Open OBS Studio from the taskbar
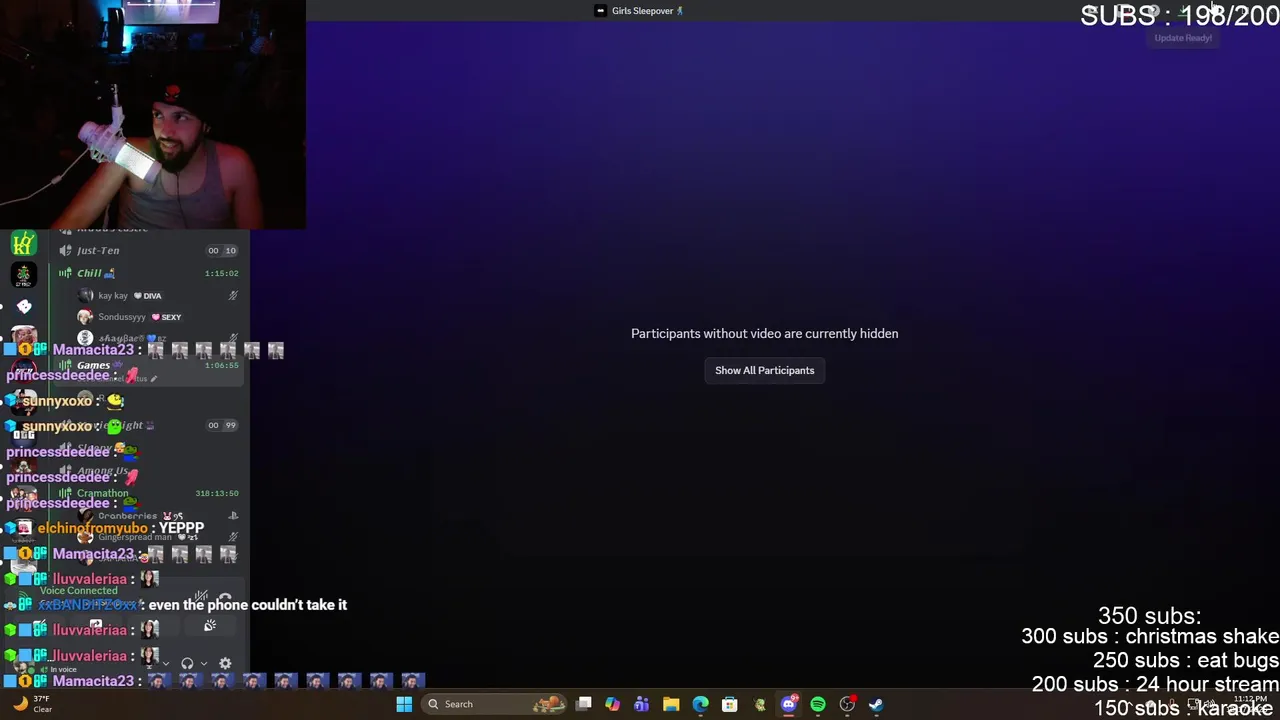The height and width of the screenshot is (720, 1280). click(848, 704)
